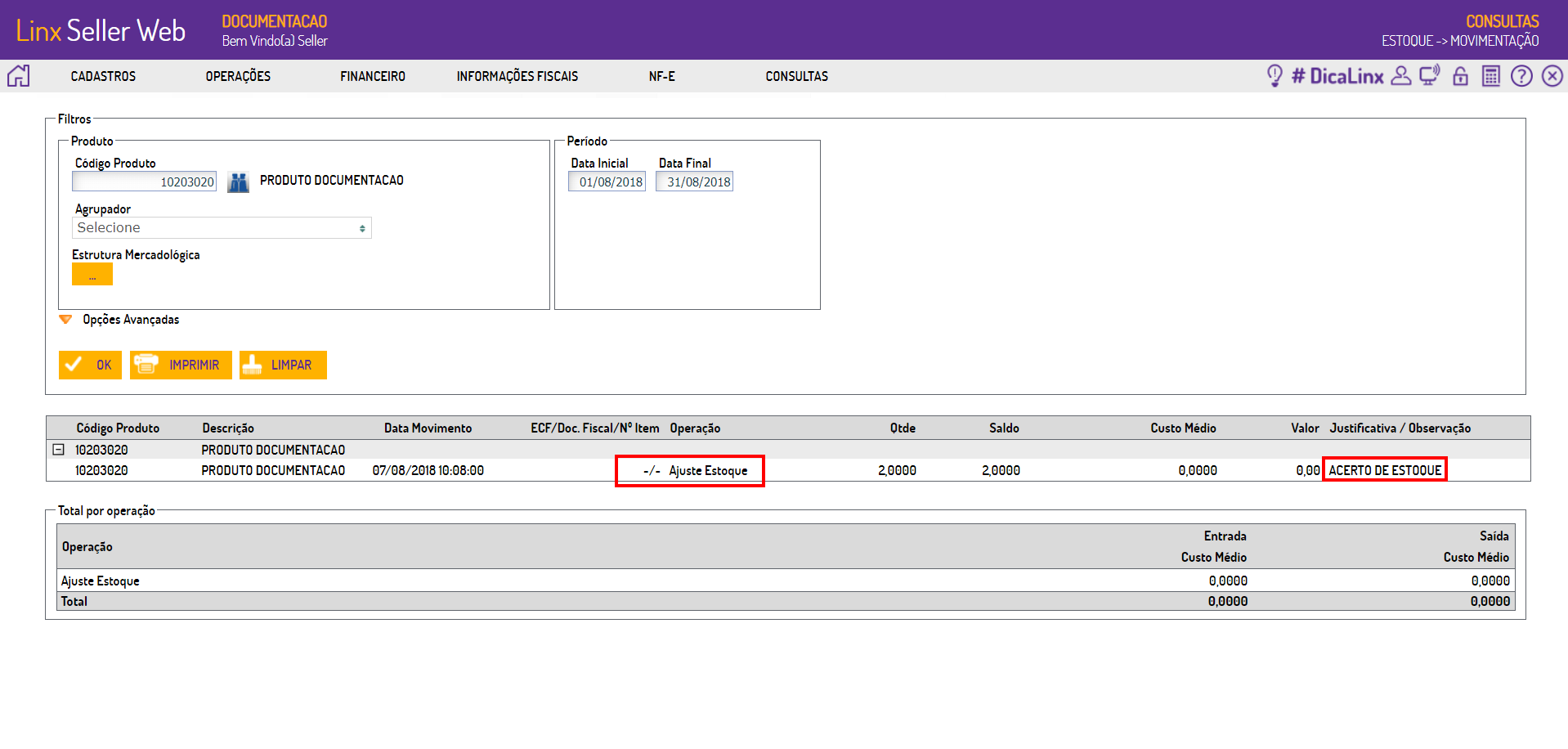Click the Data Movimento column header
Viewport: 1568px width, 749px height.
(x=428, y=428)
